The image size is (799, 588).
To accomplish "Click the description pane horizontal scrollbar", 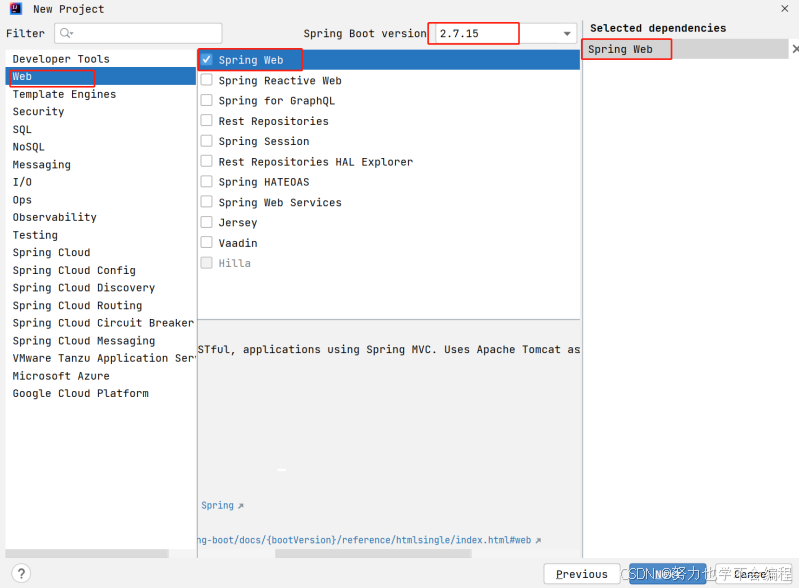I will click(x=373, y=553).
